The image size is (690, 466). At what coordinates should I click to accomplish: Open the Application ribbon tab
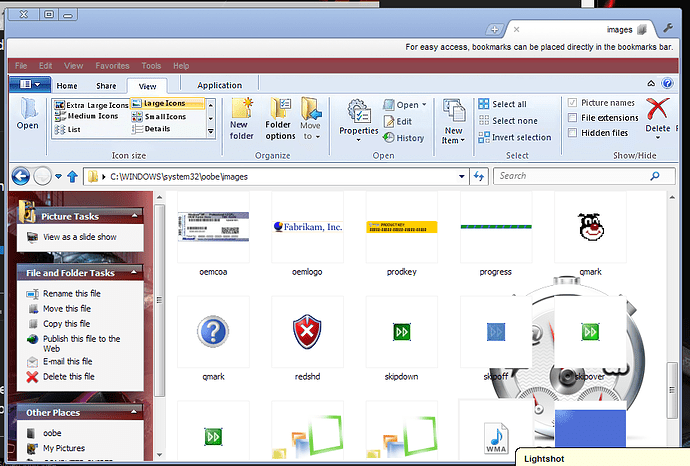click(x=220, y=85)
